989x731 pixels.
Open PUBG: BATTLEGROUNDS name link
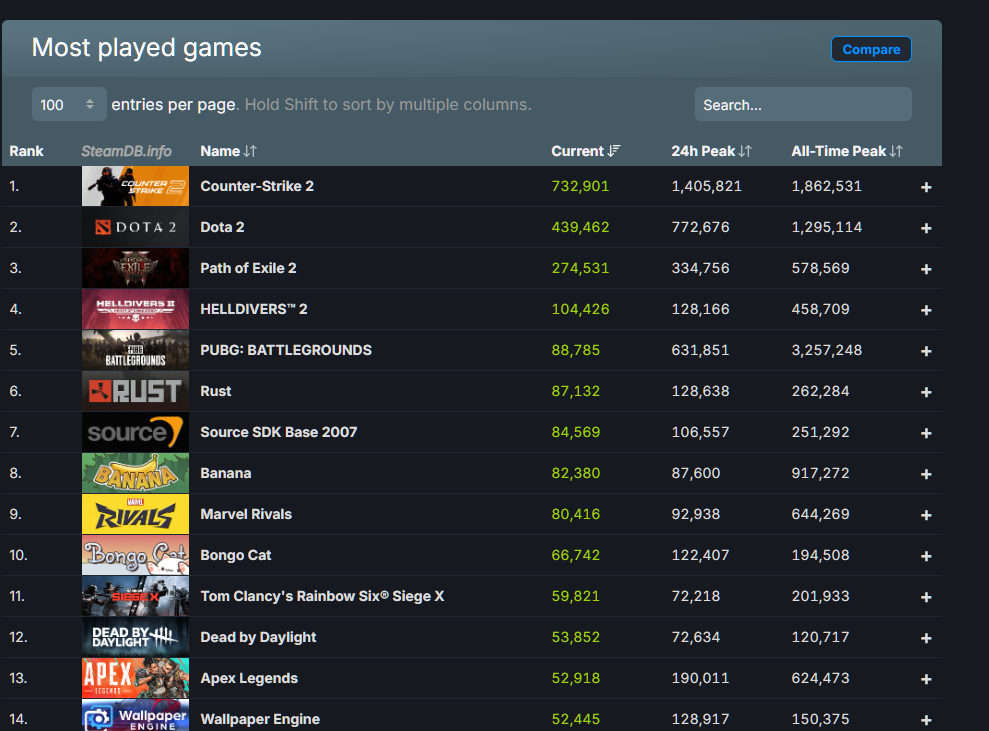286,350
